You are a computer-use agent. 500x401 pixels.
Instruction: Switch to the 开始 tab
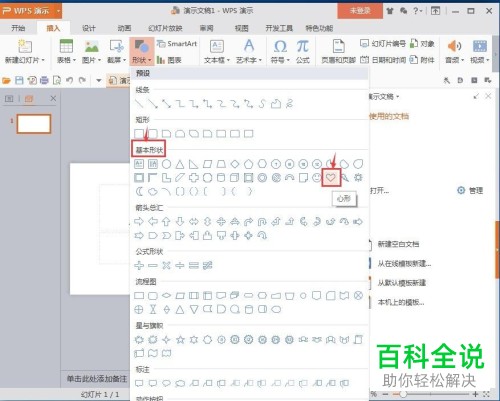click(18, 28)
